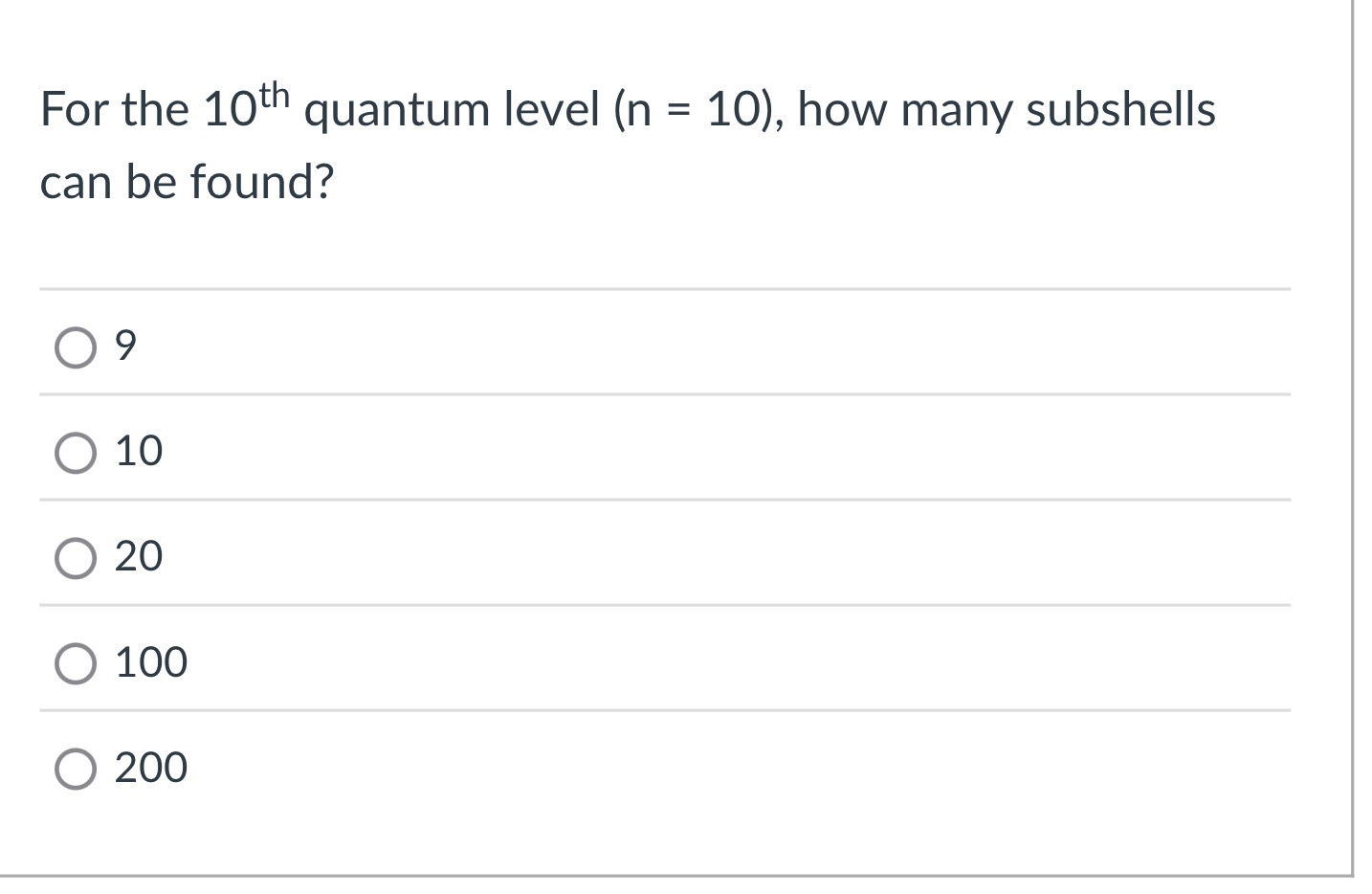Select the radio button for answer 9
Viewport: 1372px width, 894px height.
click(75, 345)
